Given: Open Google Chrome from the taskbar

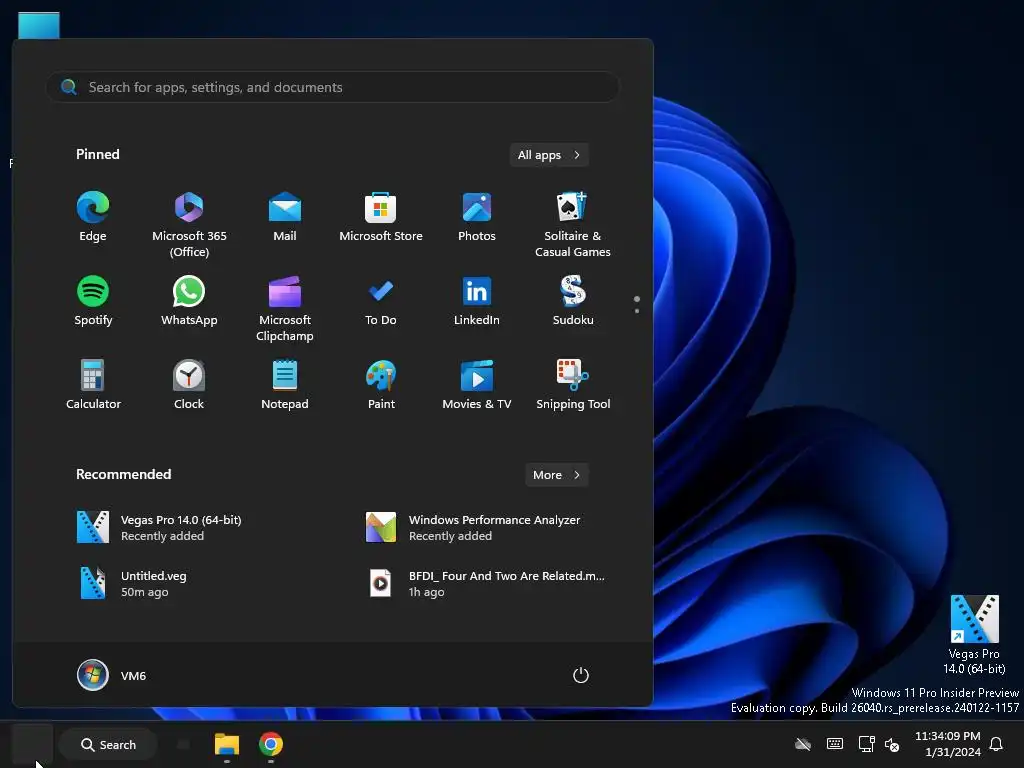Looking at the screenshot, I should tap(270, 744).
